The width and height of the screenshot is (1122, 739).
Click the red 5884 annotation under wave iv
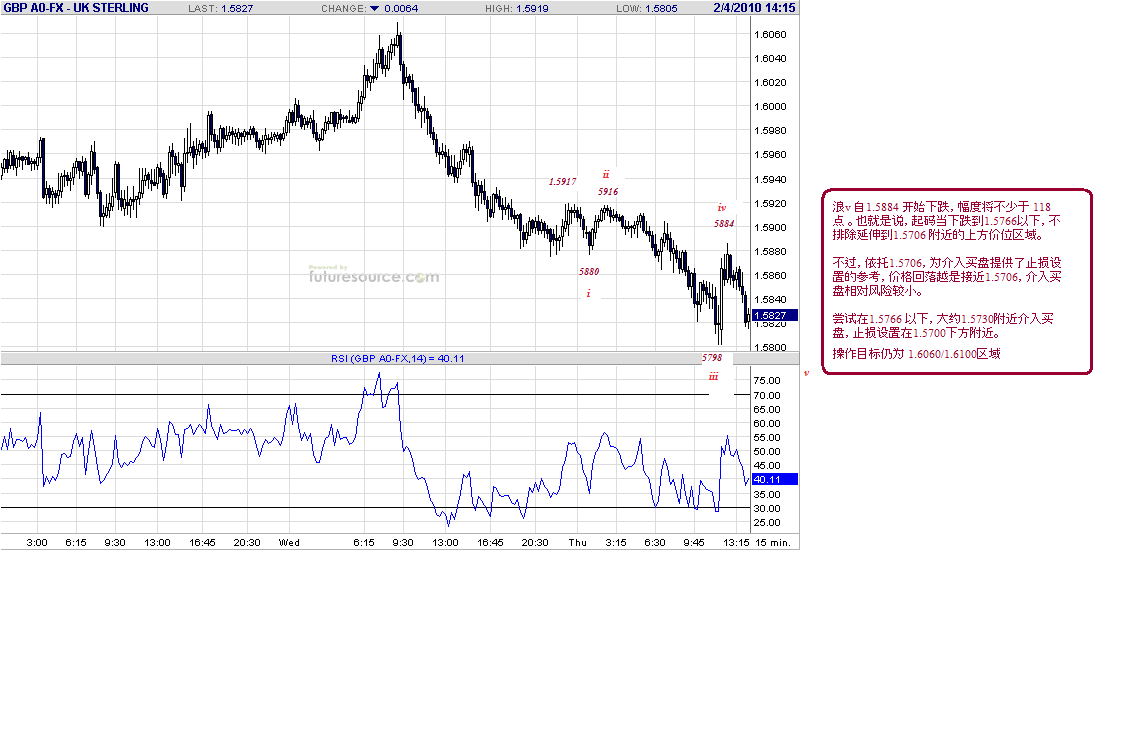[724, 224]
